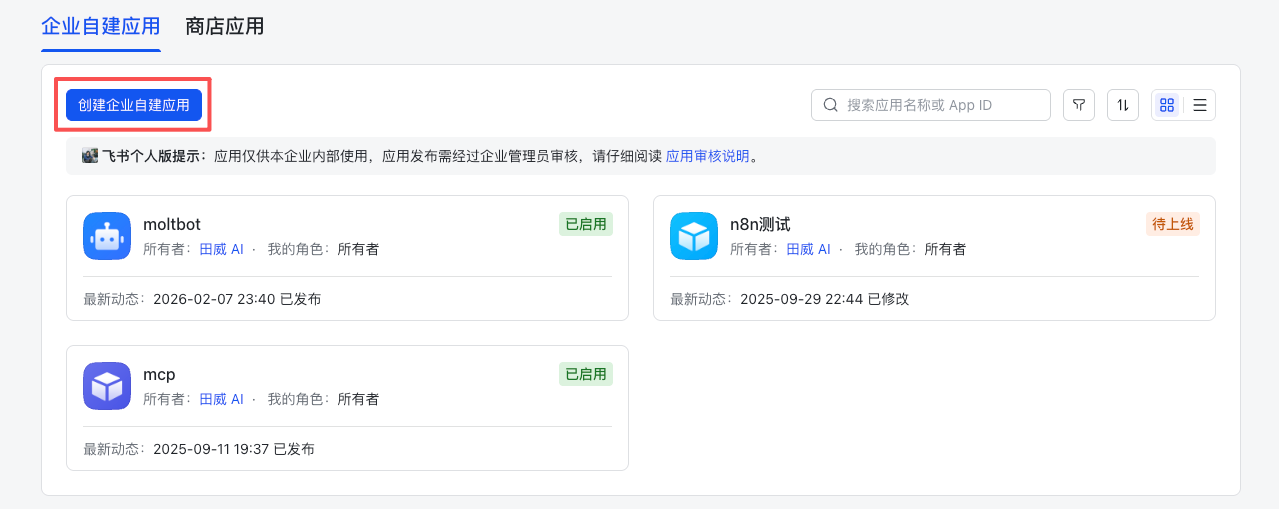Open the filter icon button
This screenshot has width=1279, height=509.
click(x=1079, y=105)
